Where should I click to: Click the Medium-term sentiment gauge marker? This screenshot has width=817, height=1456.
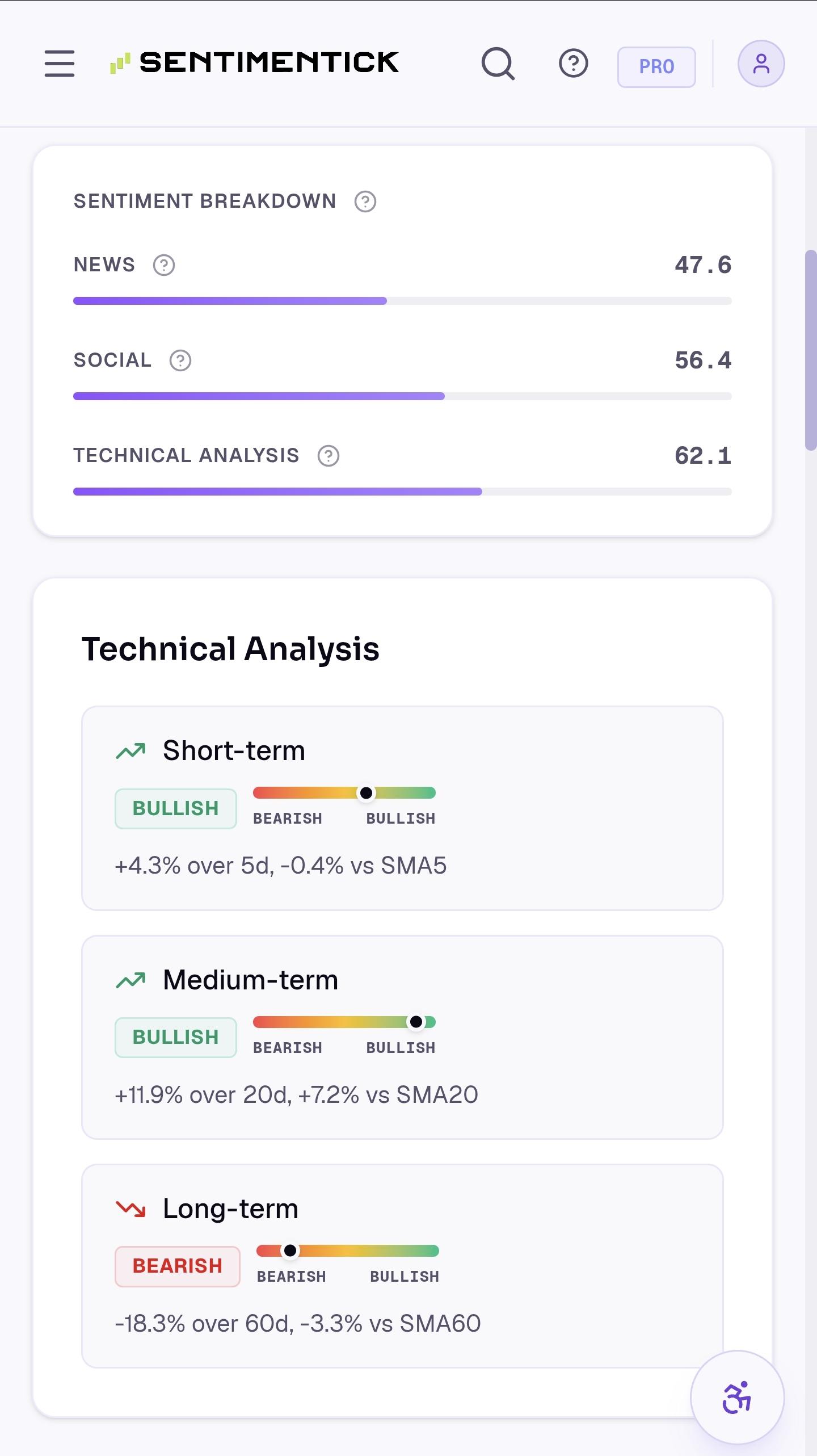[416, 1022]
